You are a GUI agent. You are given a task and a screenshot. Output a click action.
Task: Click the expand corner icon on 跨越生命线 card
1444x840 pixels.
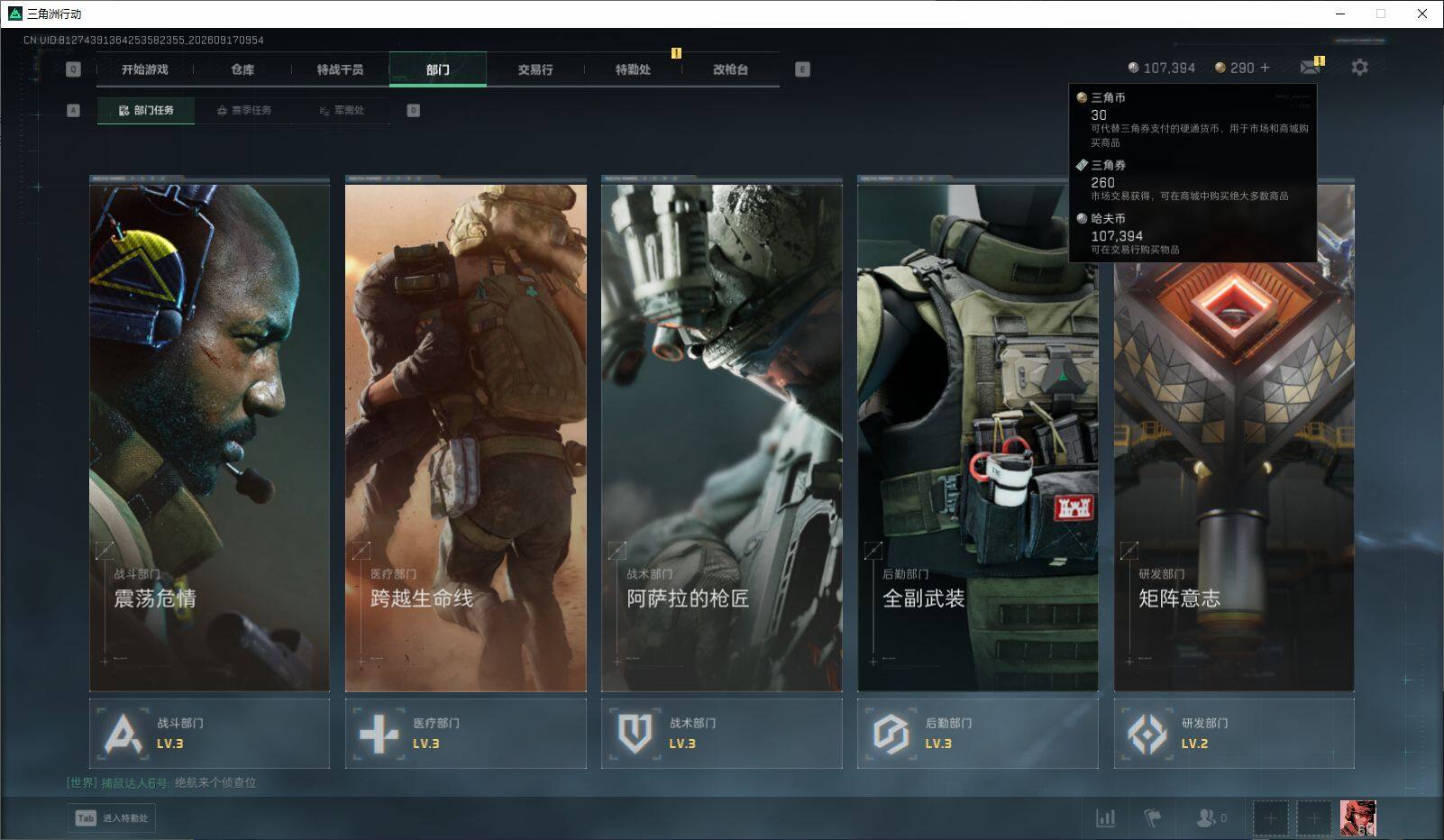pos(361,550)
